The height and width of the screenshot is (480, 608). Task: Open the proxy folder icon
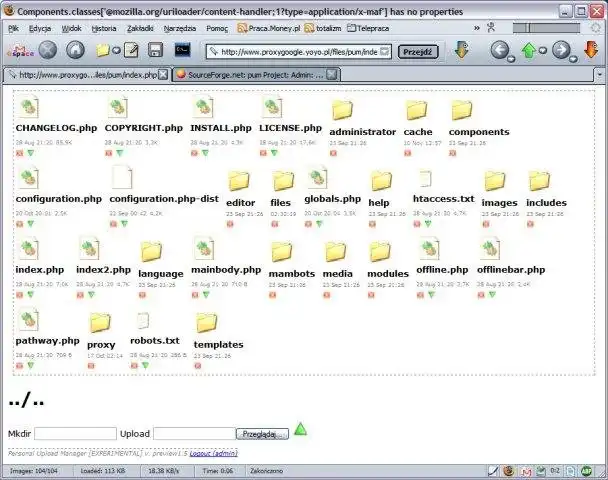[100, 323]
